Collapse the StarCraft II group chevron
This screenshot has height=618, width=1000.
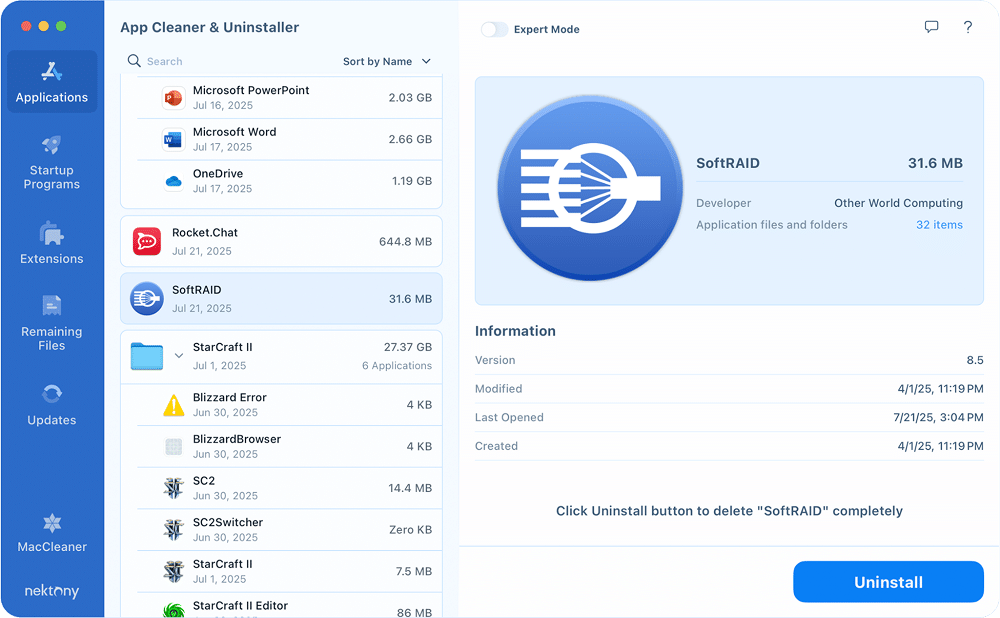pyautogui.click(x=179, y=356)
